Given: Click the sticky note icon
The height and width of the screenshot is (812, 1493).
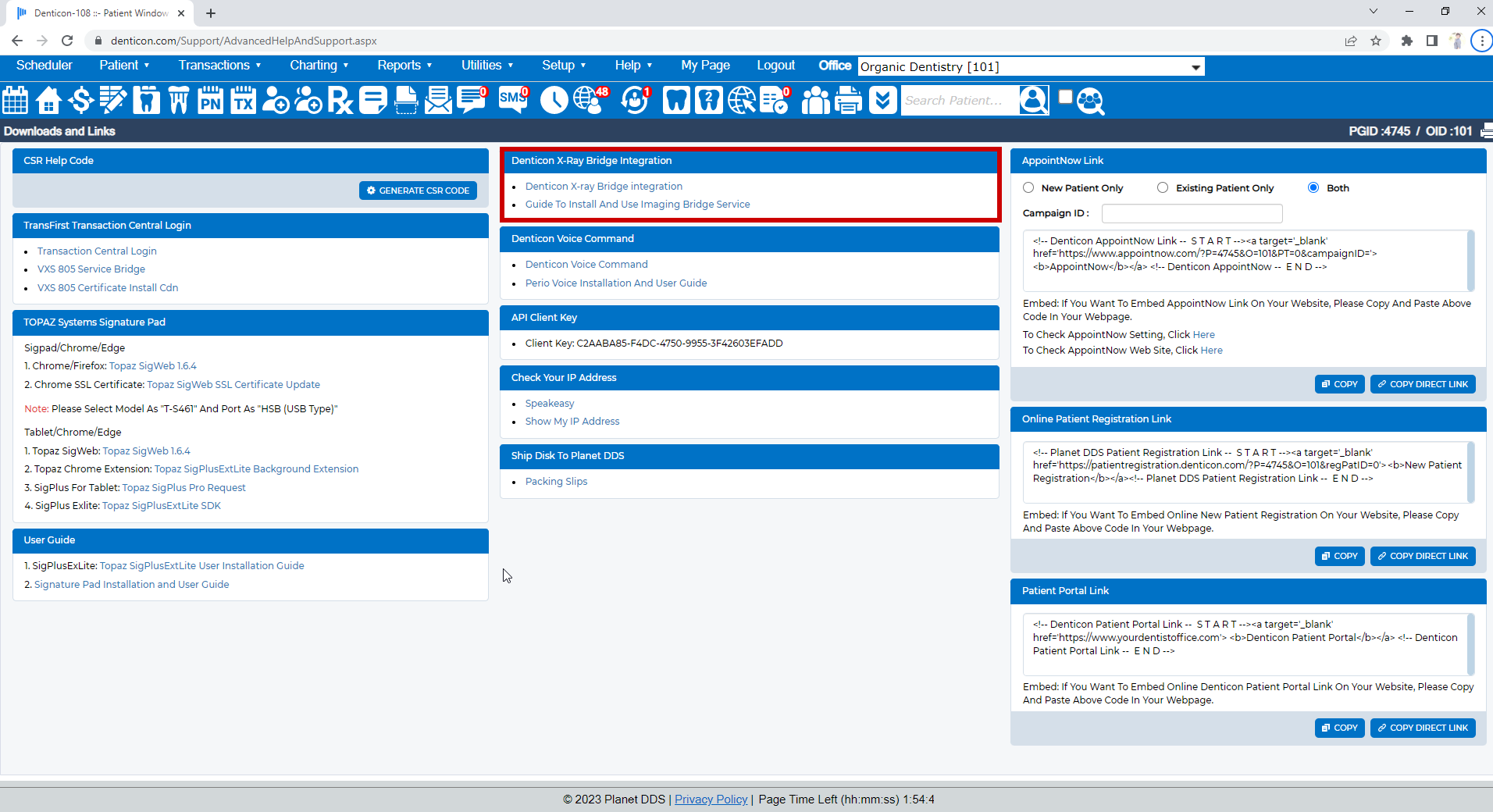Looking at the screenshot, I should 373,100.
